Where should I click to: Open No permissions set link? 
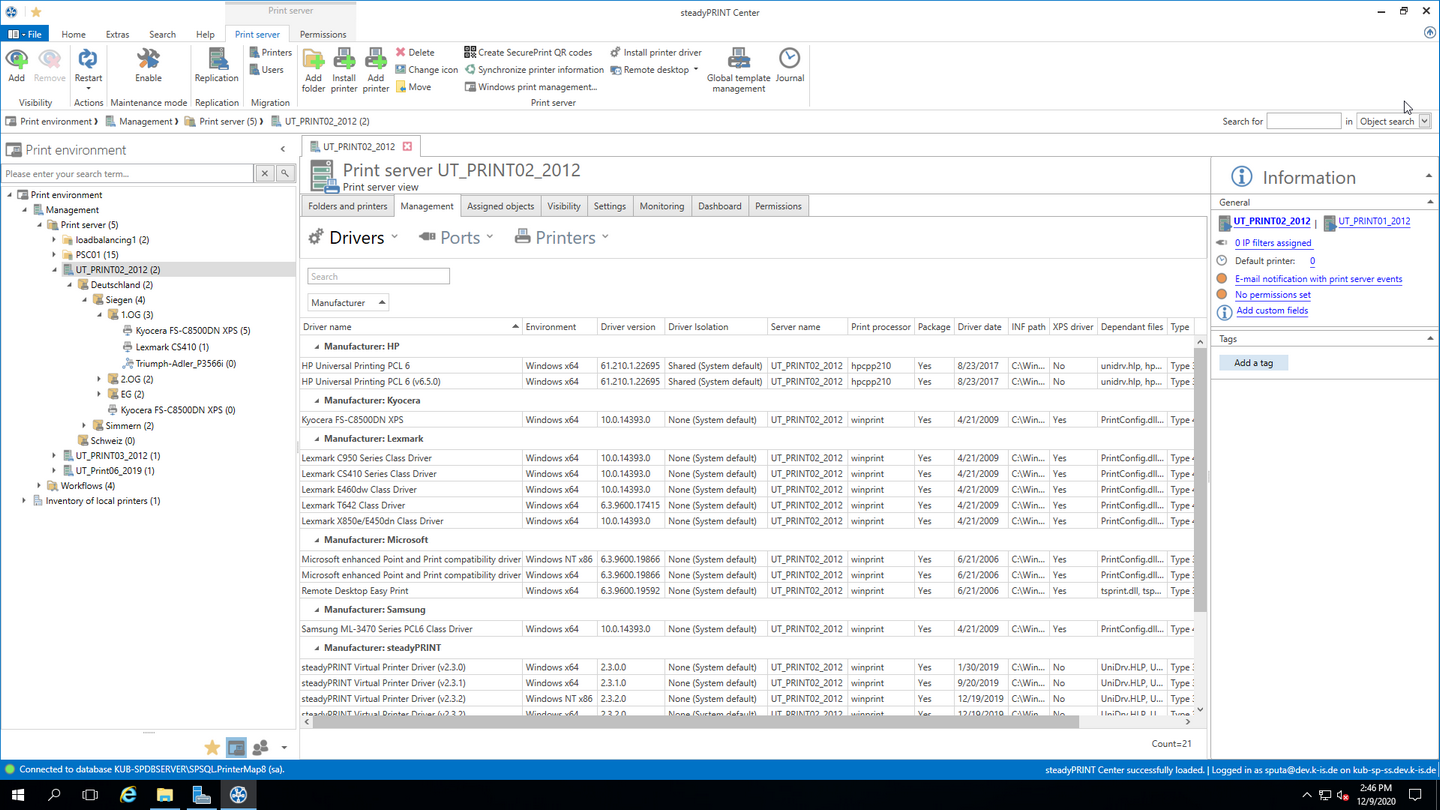[1272, 295]
